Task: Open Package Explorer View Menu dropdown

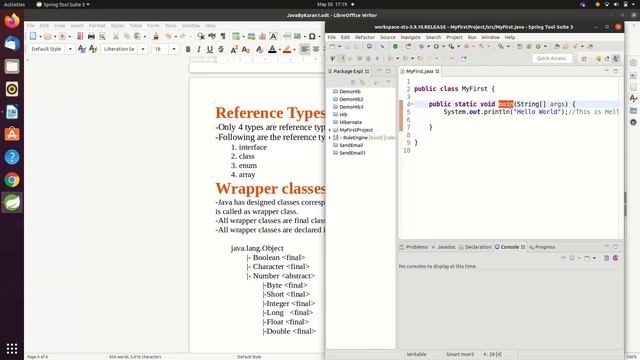Action: (388, 82)
